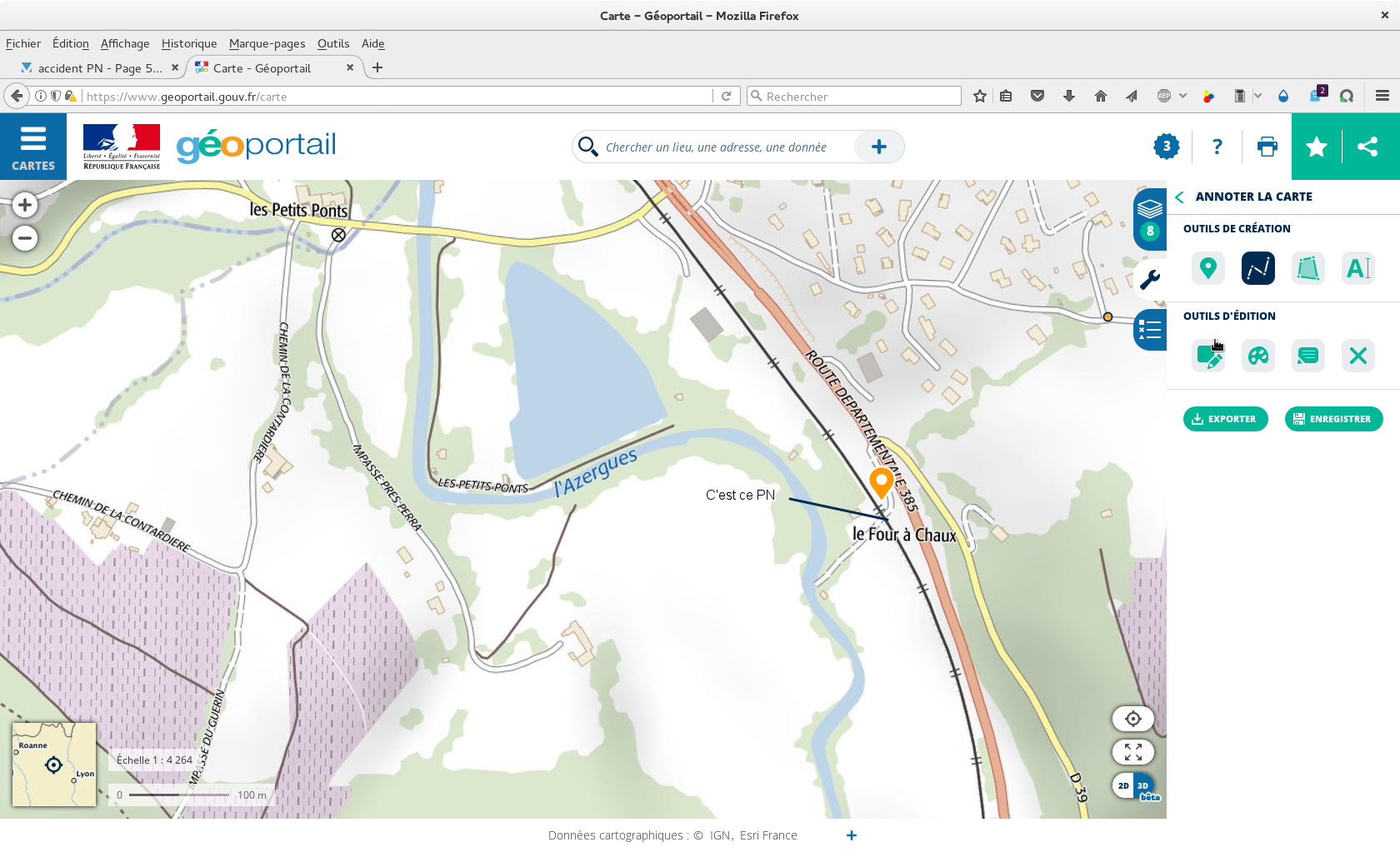Open the Marque-pages menu
This screenshot has height=852, width=1400.
[x=267, y=44]
